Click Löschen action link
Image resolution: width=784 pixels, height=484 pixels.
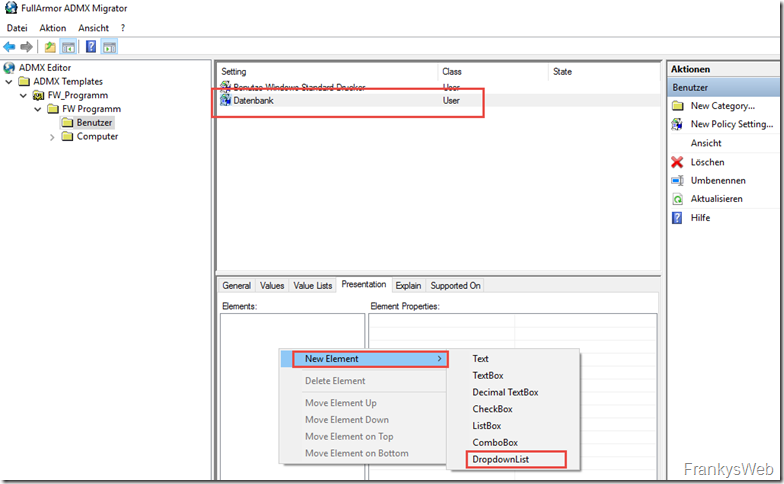(x=707, y=162)
